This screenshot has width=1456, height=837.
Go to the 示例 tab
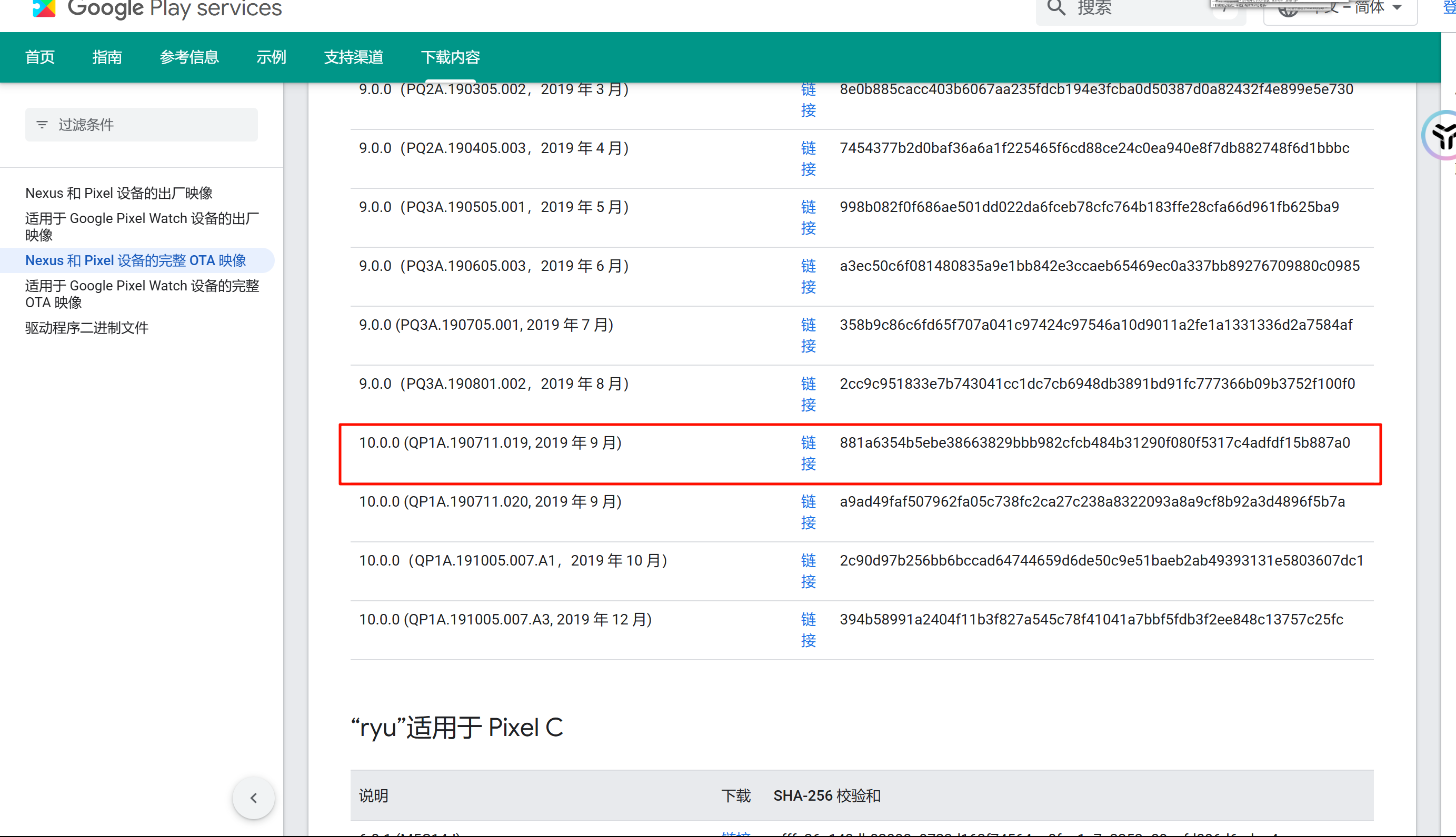click(x=271, y=57)
